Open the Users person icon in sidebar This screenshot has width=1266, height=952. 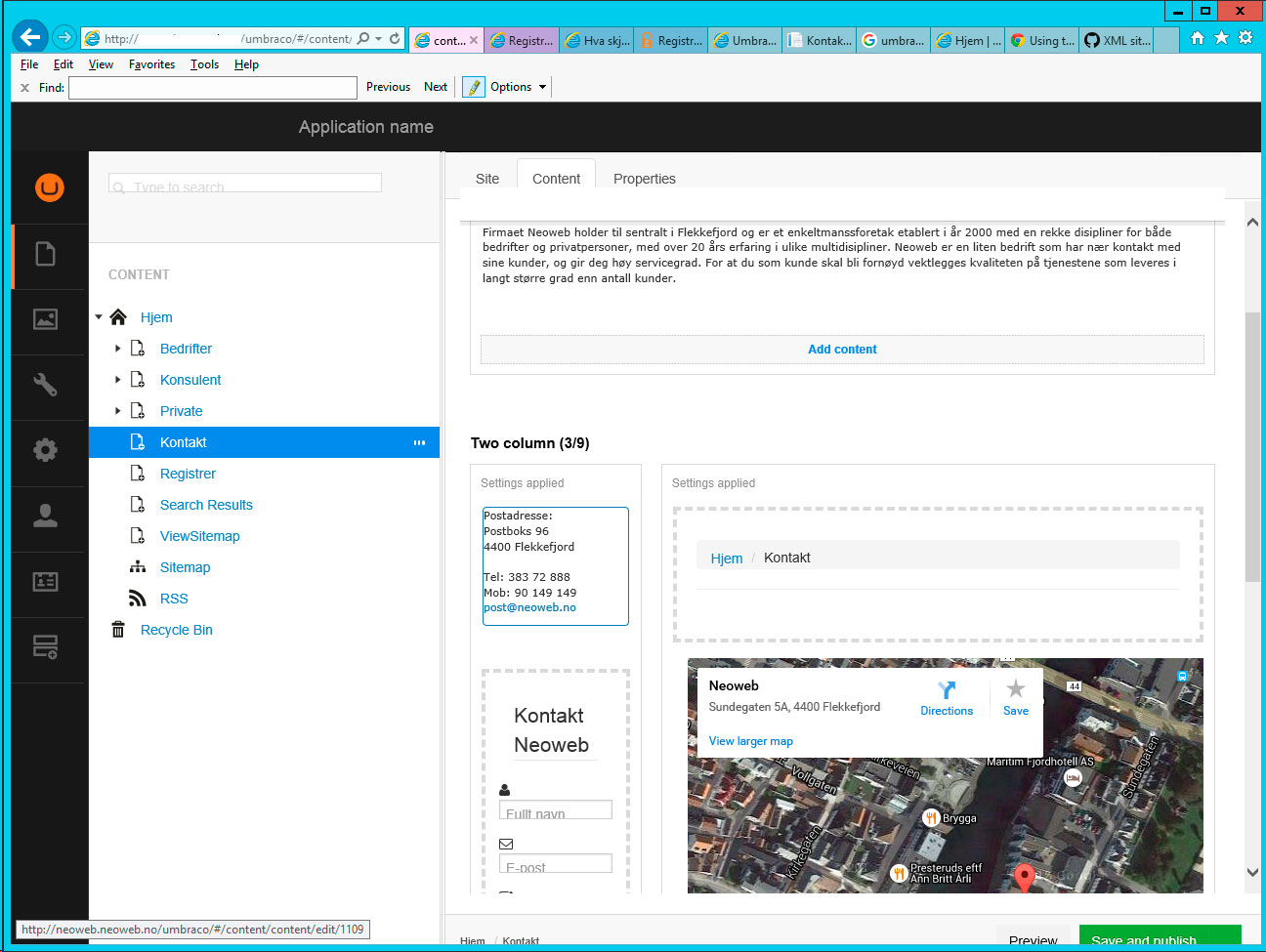click(46, 516)
